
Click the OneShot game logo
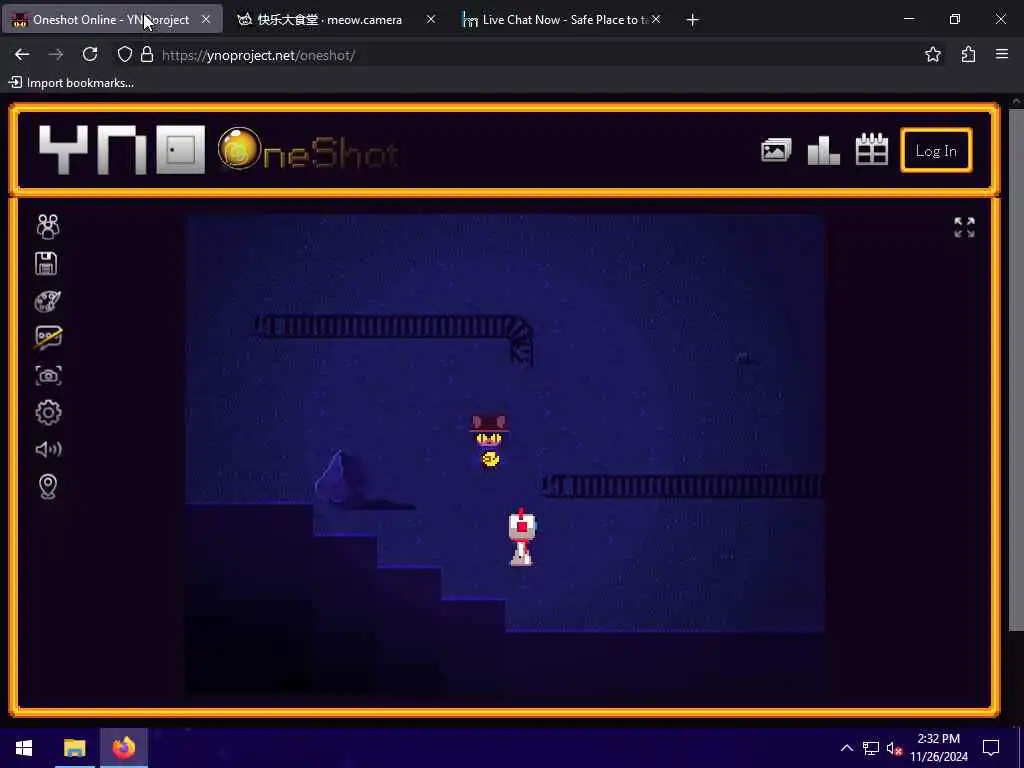pyautogui.click(x=308, y=151)
